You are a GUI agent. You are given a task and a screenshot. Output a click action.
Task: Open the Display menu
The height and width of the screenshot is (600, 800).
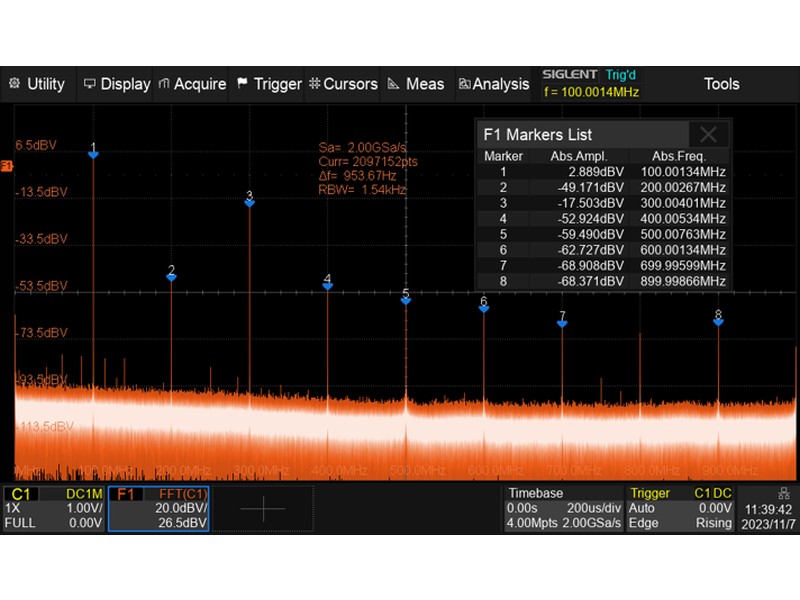coord(117,84)
